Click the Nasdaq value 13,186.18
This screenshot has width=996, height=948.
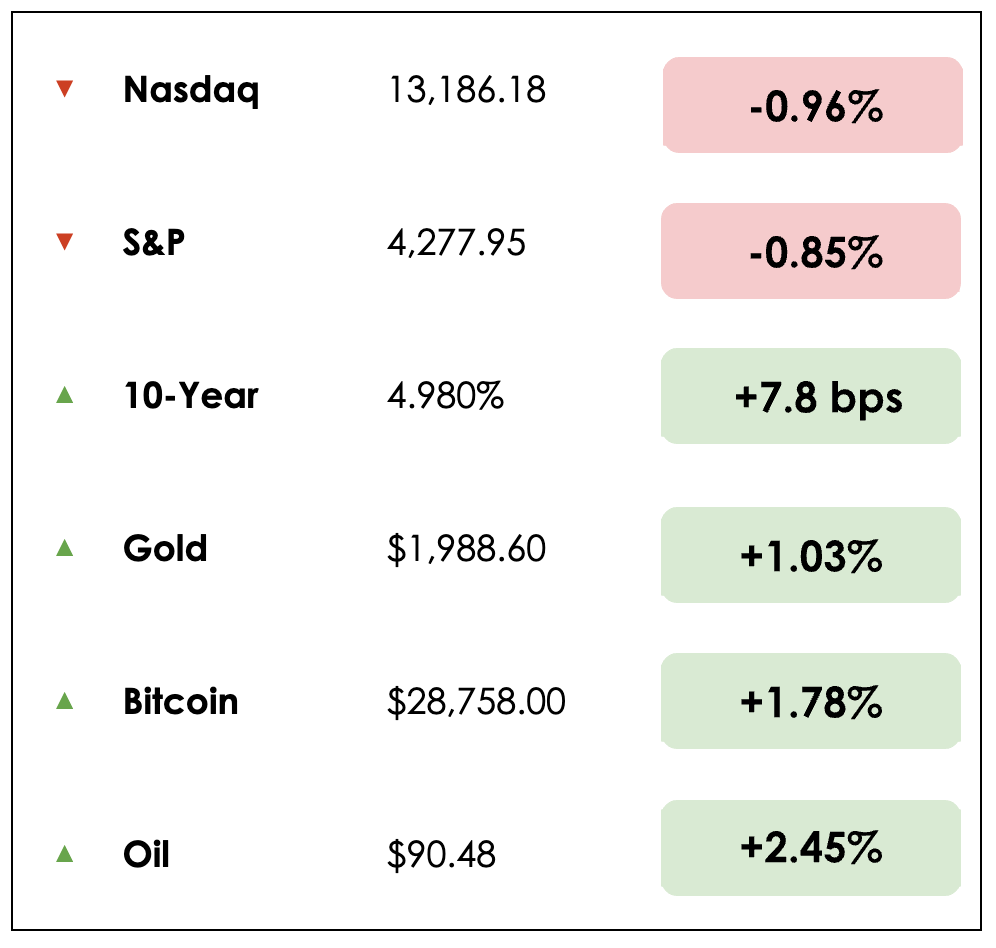pyautogui.click(x=466, y=90)
